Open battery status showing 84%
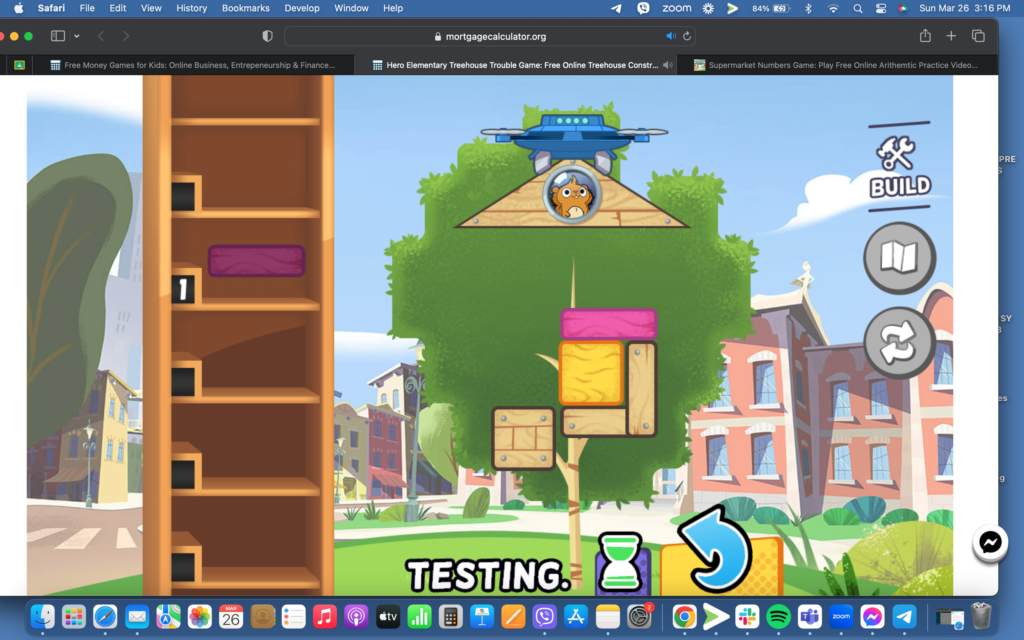 (771, 8)
